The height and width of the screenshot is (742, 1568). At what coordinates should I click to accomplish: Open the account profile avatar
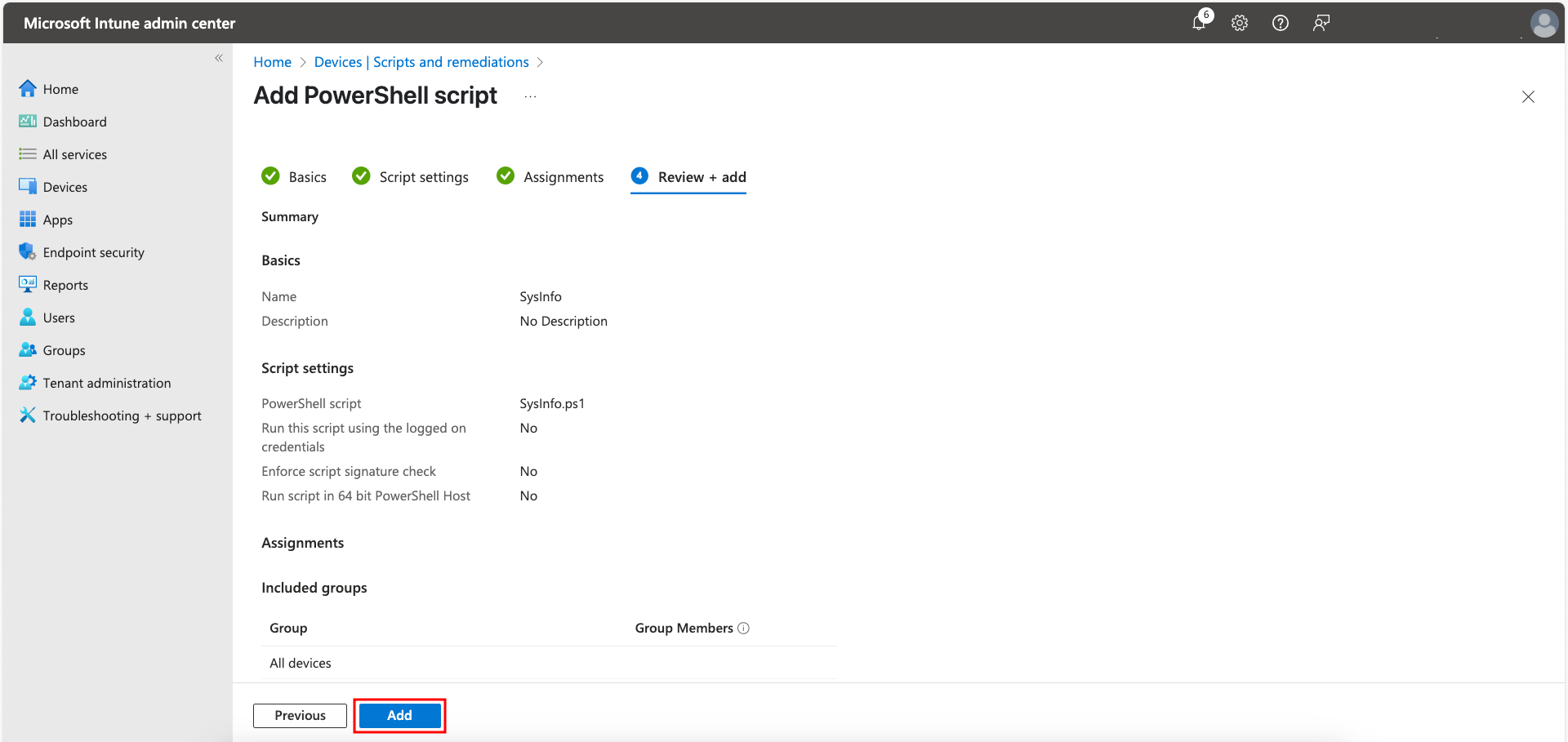(1544, 23)
